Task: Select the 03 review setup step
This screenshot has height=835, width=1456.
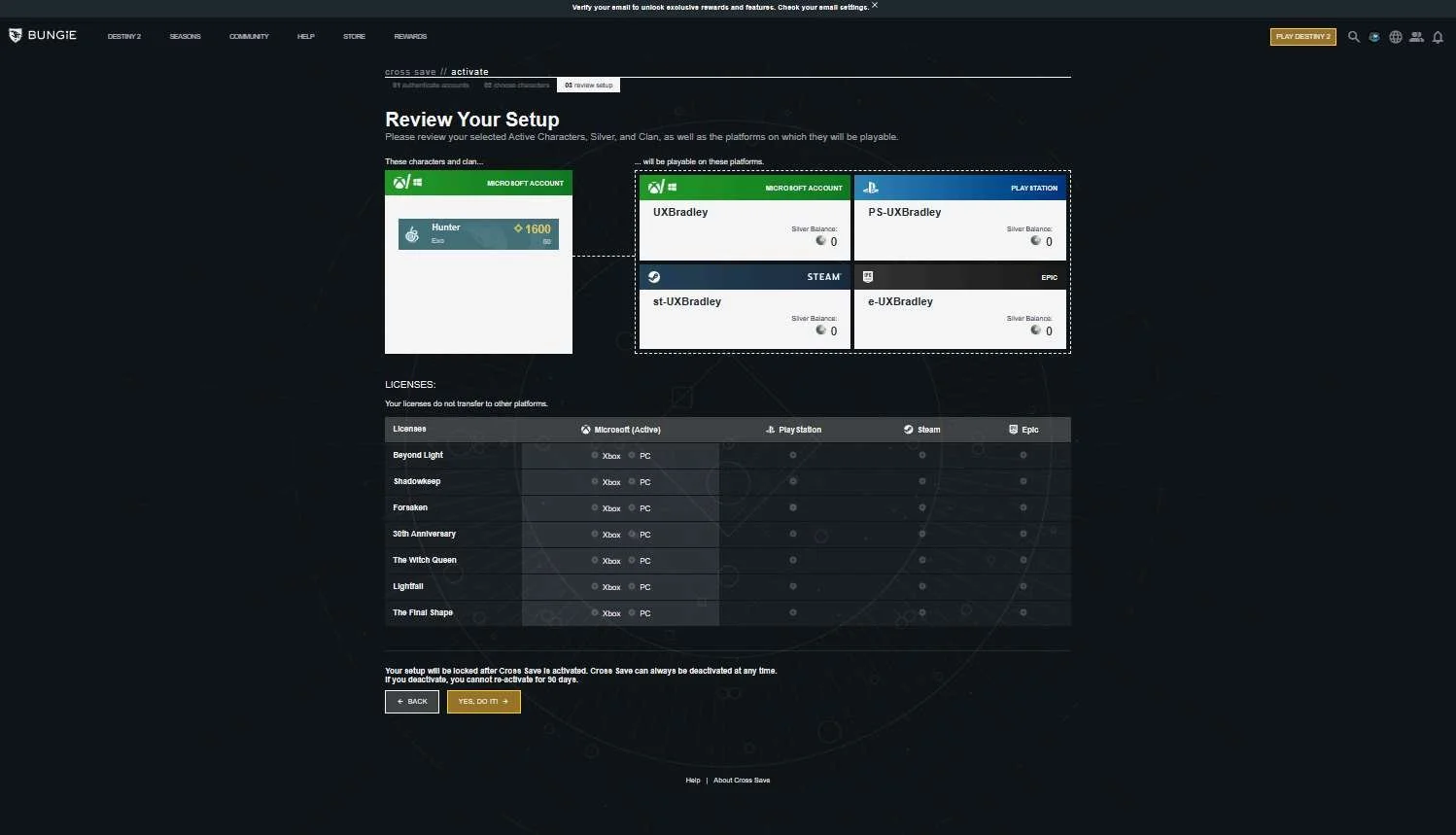Action: pos(589,86)
